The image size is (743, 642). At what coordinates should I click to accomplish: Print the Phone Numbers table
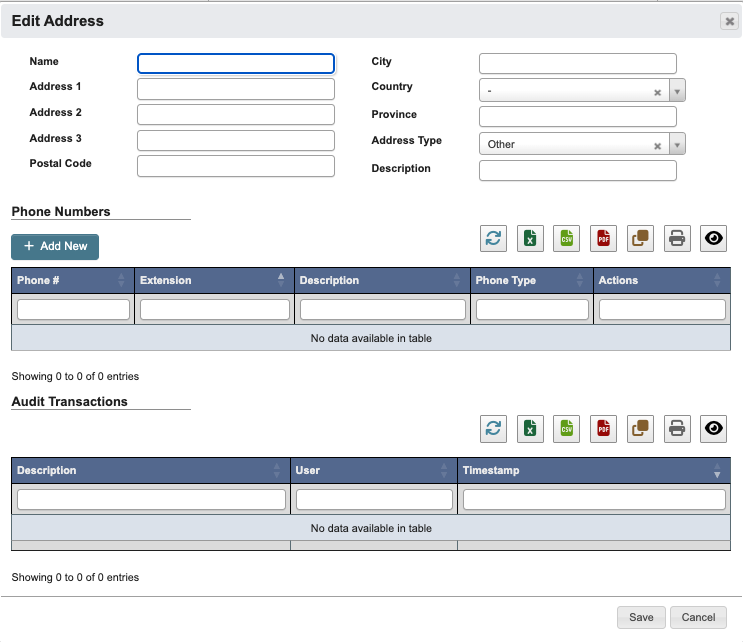click(x=677, y=238)
